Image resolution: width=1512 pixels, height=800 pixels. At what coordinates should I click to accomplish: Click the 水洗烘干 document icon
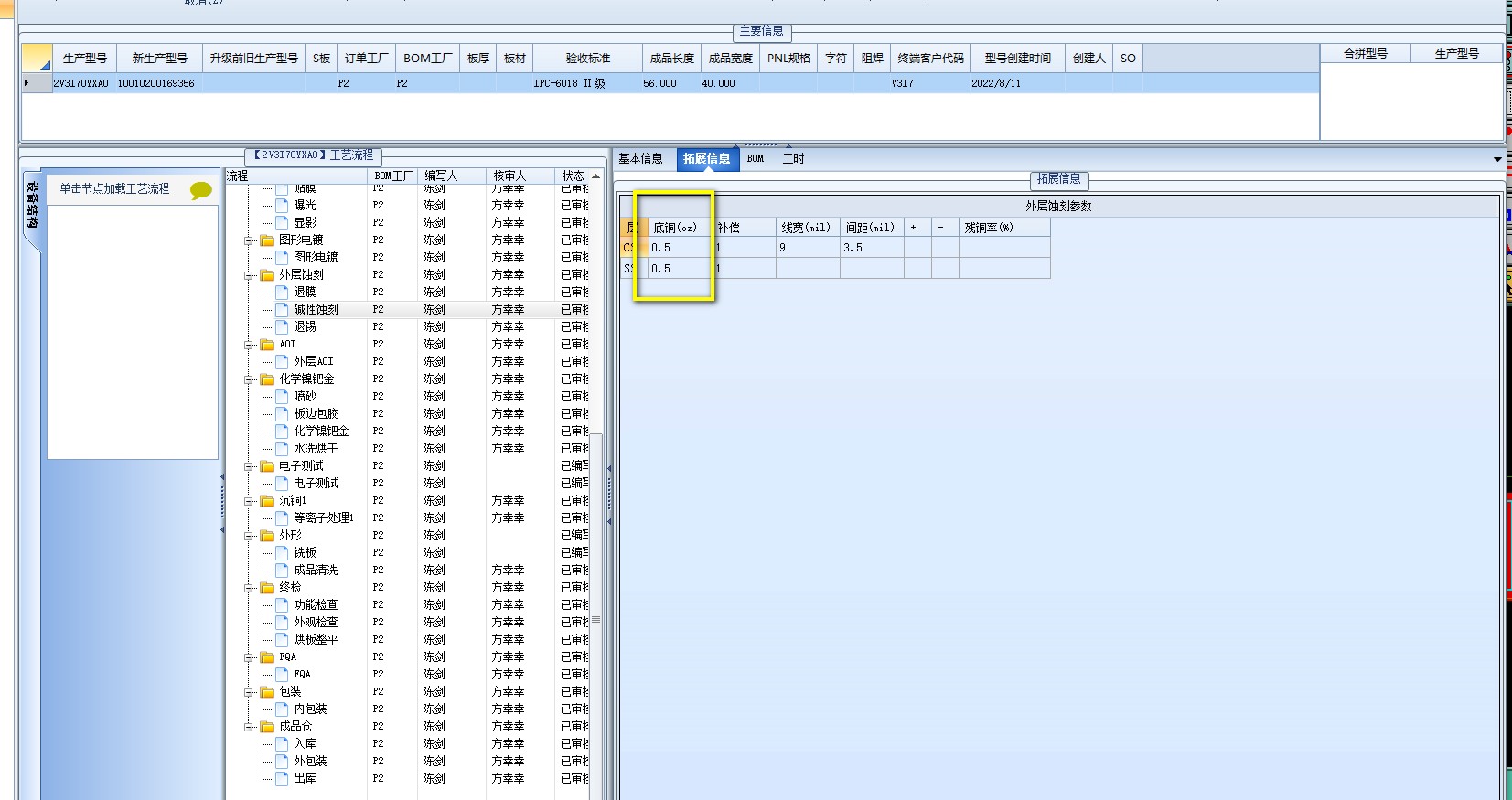283,449
